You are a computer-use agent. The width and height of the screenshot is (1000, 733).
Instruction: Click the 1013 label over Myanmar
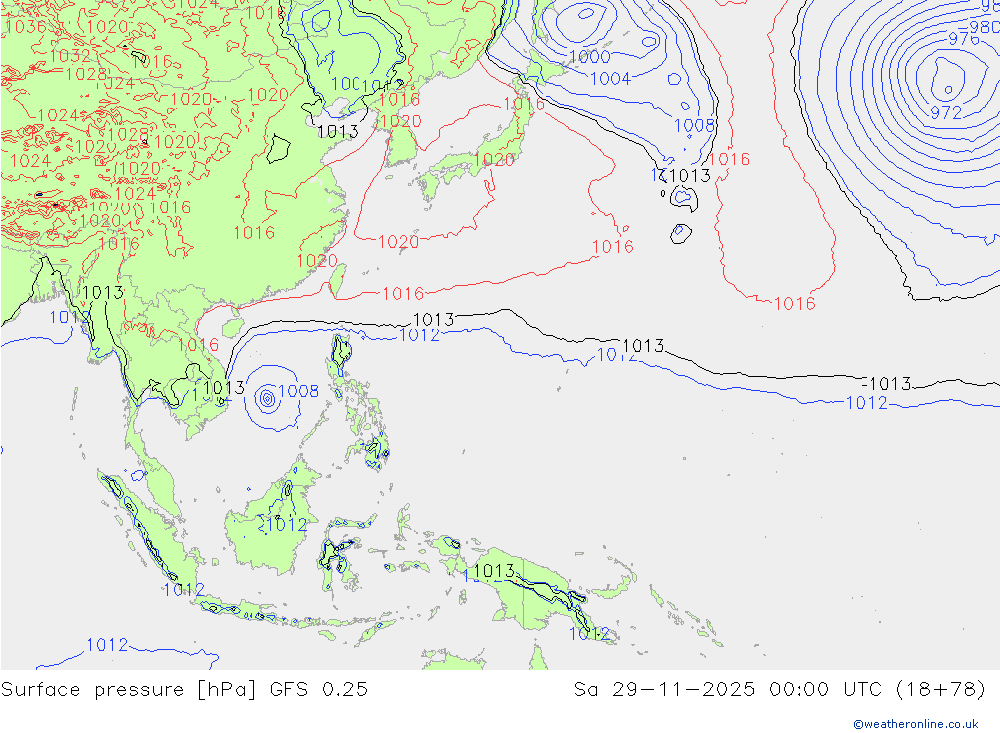(103, 293)
